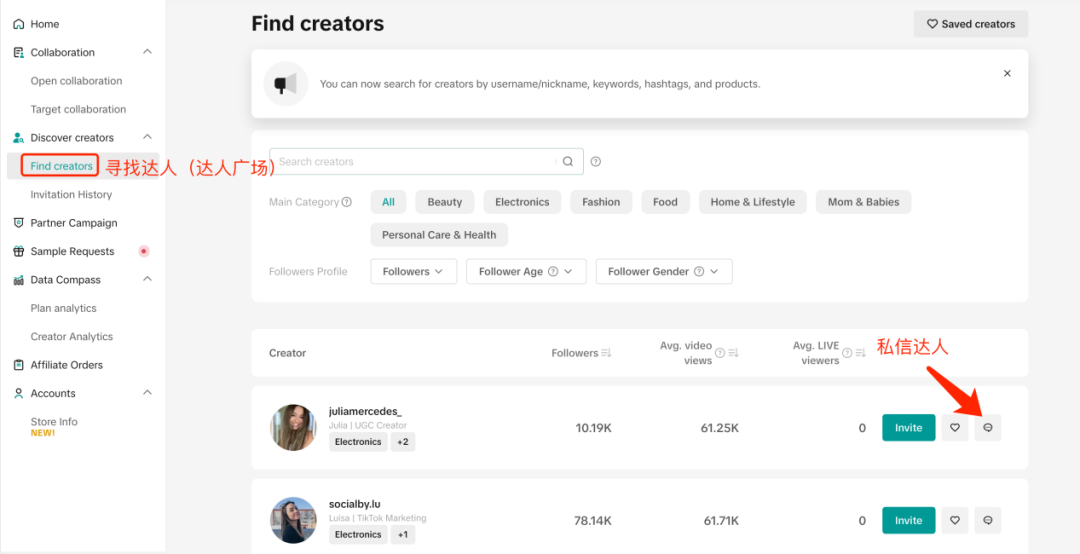Open the Followers dropdown

point(413,271)
